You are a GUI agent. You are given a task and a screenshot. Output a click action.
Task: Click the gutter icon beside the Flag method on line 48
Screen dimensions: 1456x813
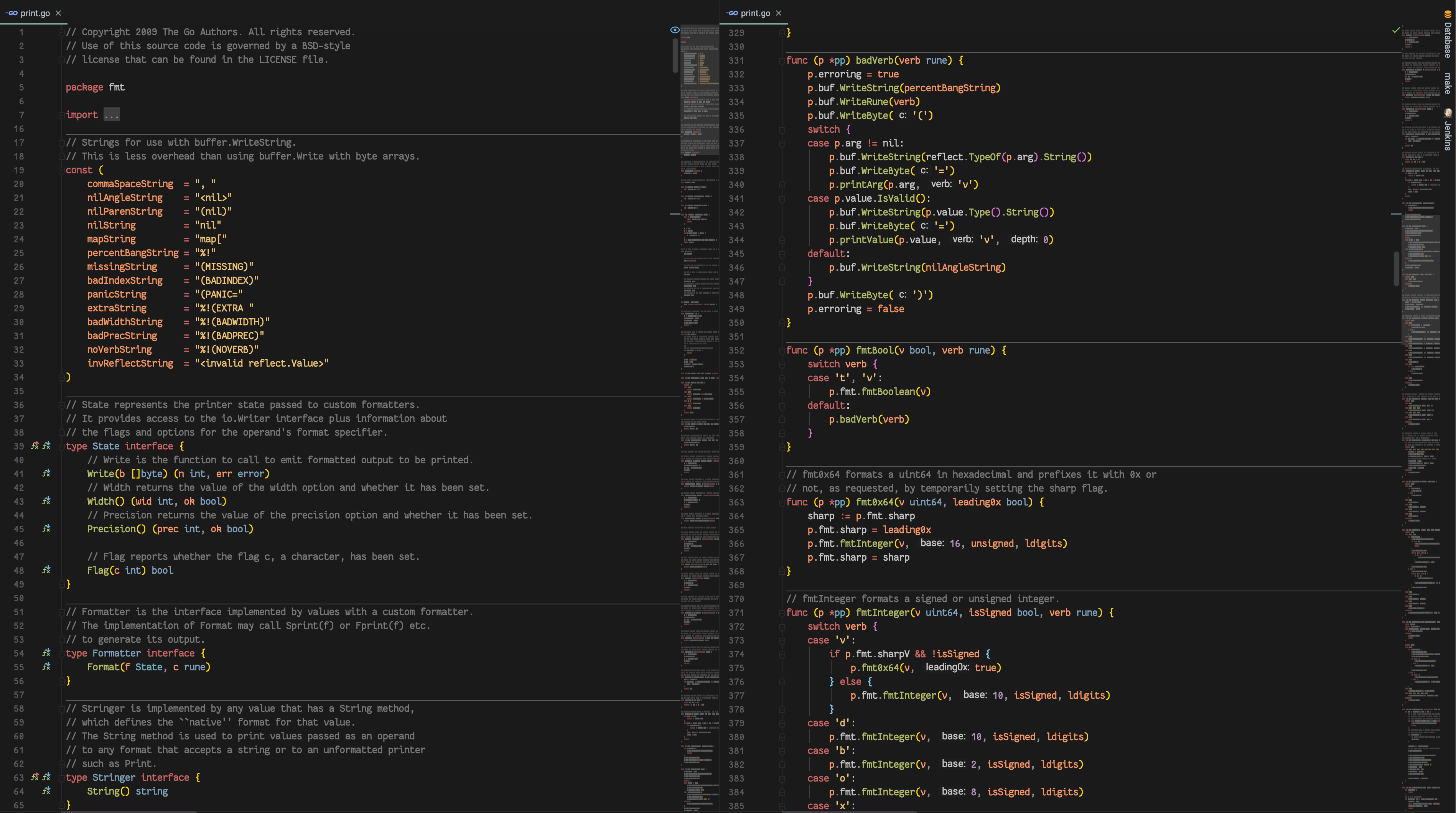[46, 570]
